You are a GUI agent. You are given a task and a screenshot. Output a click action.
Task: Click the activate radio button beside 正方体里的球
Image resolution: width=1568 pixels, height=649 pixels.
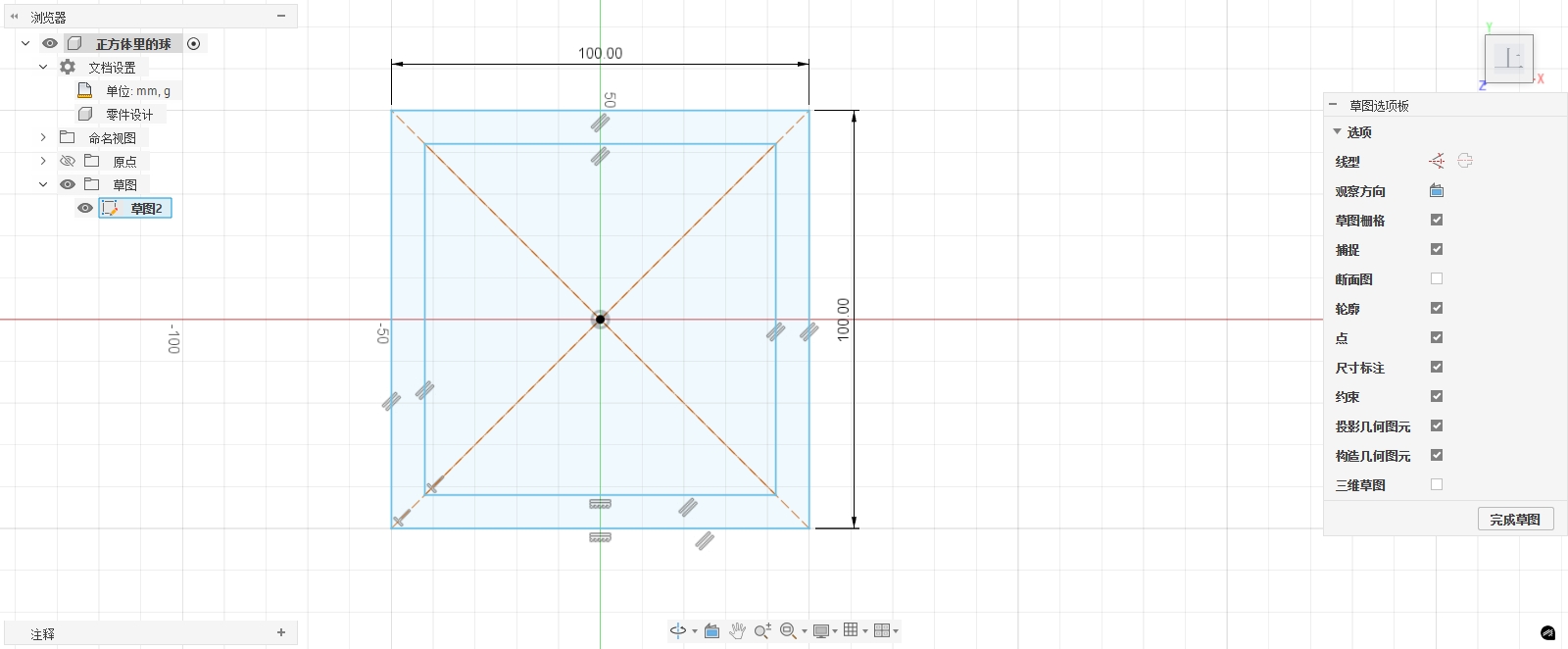point(194,43)
